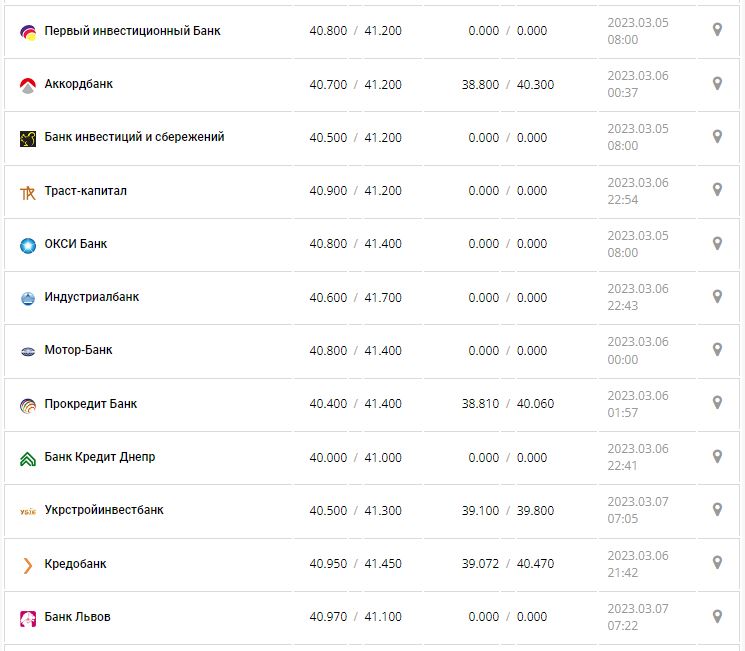The image size is (745, 651).
Task: Open the Аккордбанк bank link
Action: [79, 84]
